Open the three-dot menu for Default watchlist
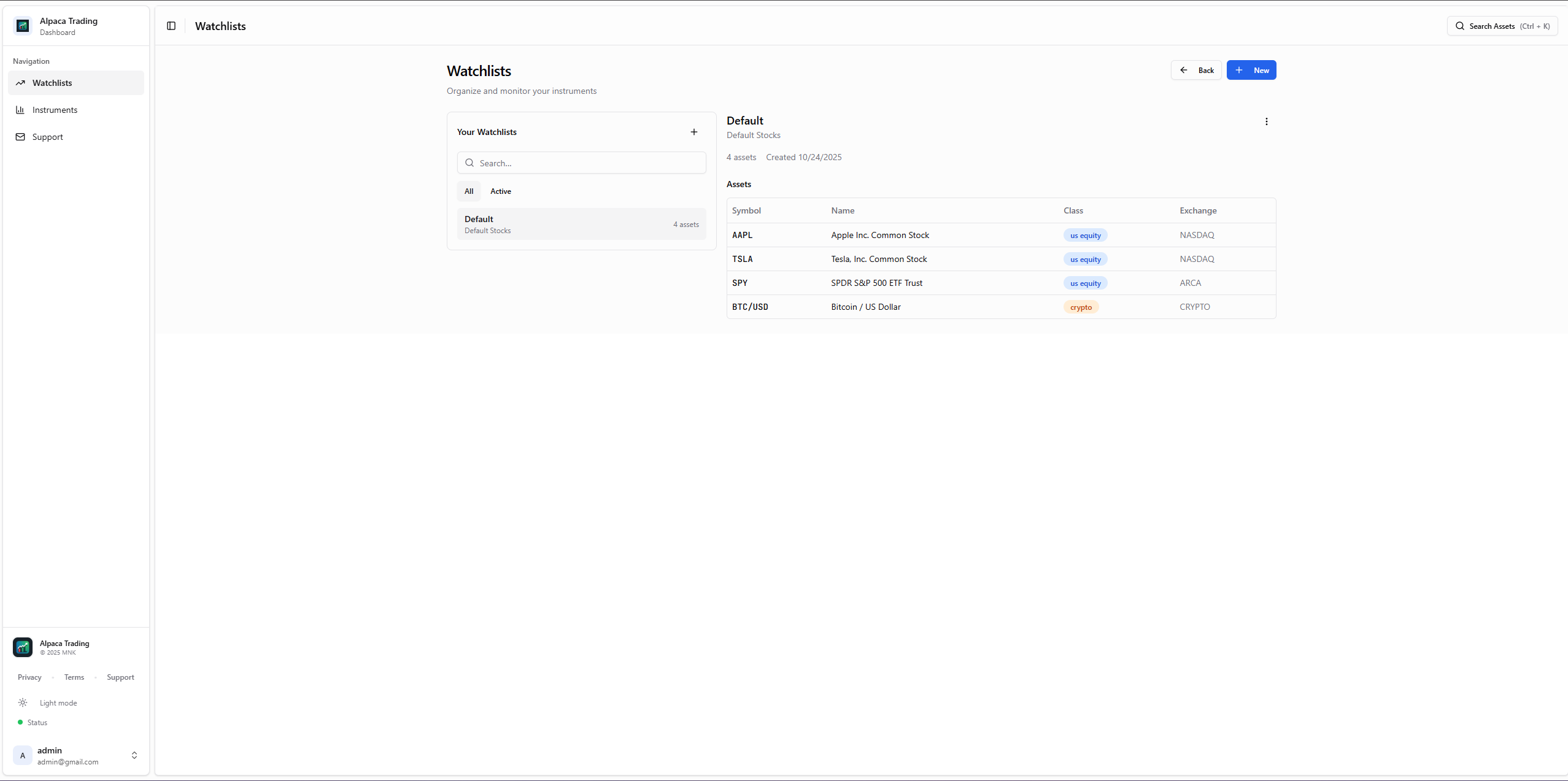 click(x=1266, y=121)
